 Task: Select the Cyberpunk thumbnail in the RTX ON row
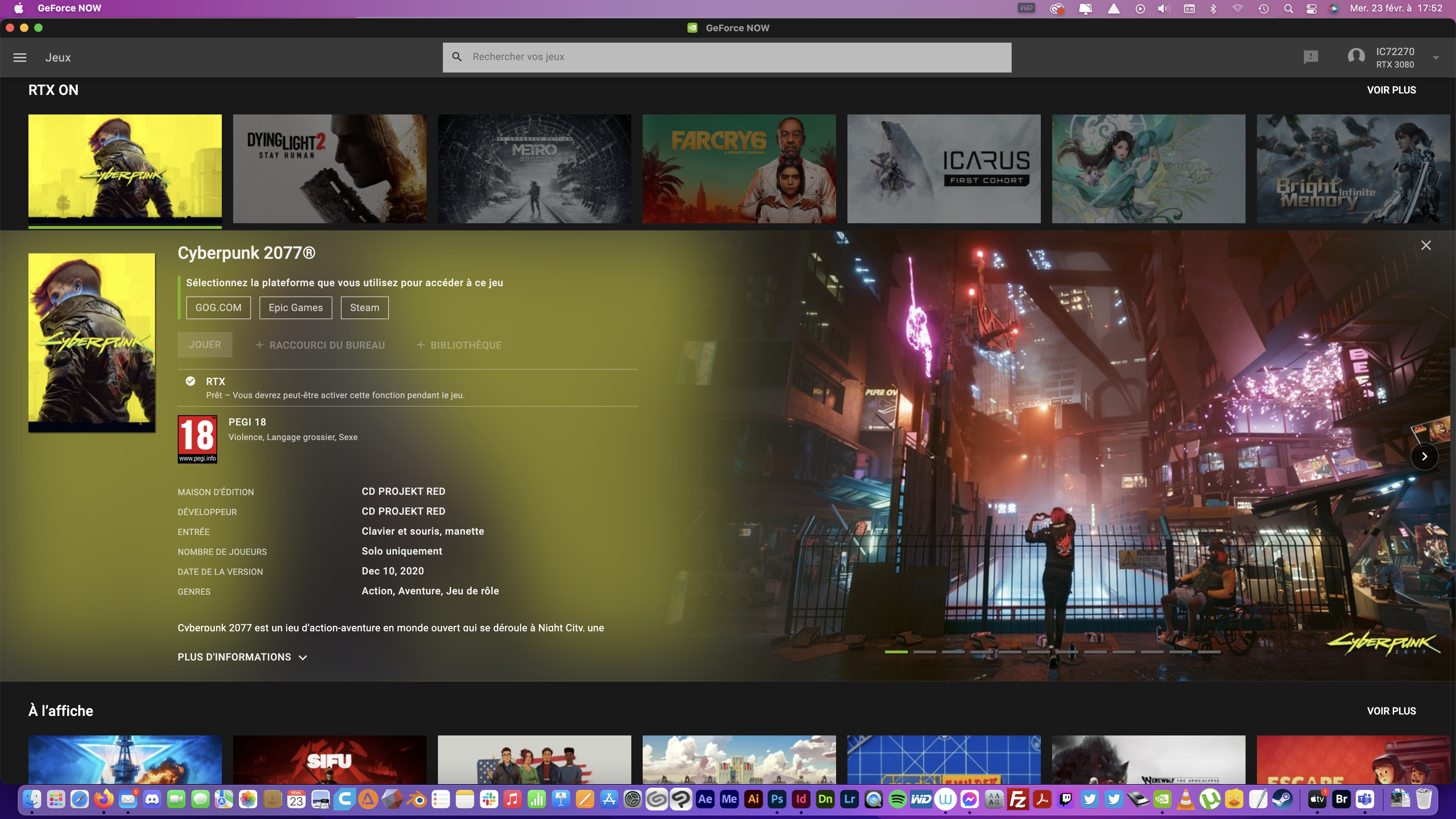[x=125, y=168]
